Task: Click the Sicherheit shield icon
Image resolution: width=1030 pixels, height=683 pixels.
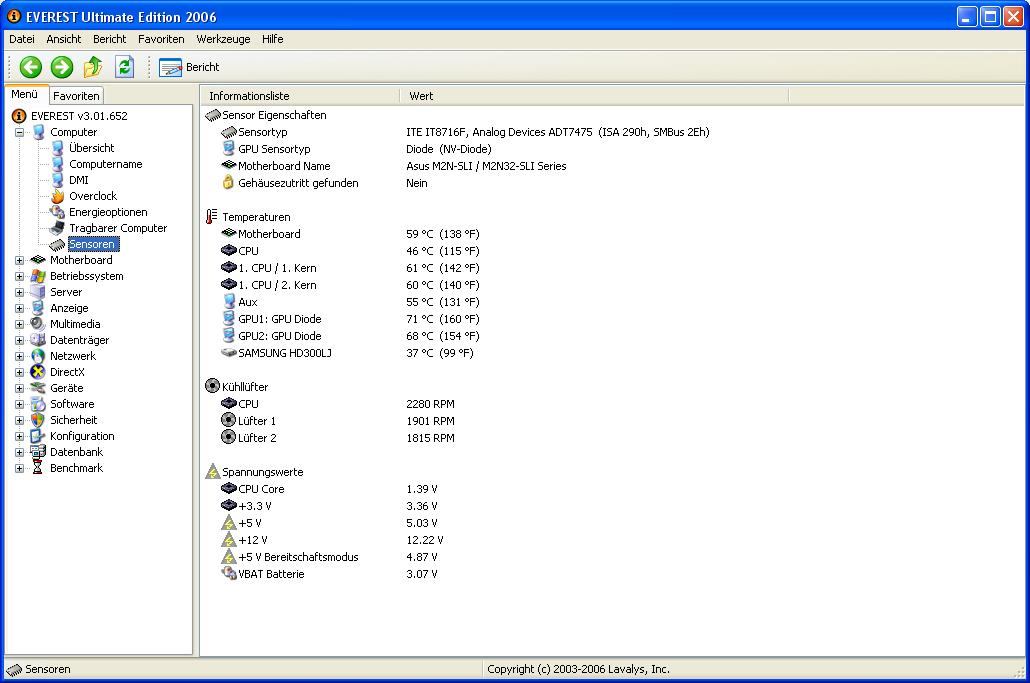Action: 38,420
